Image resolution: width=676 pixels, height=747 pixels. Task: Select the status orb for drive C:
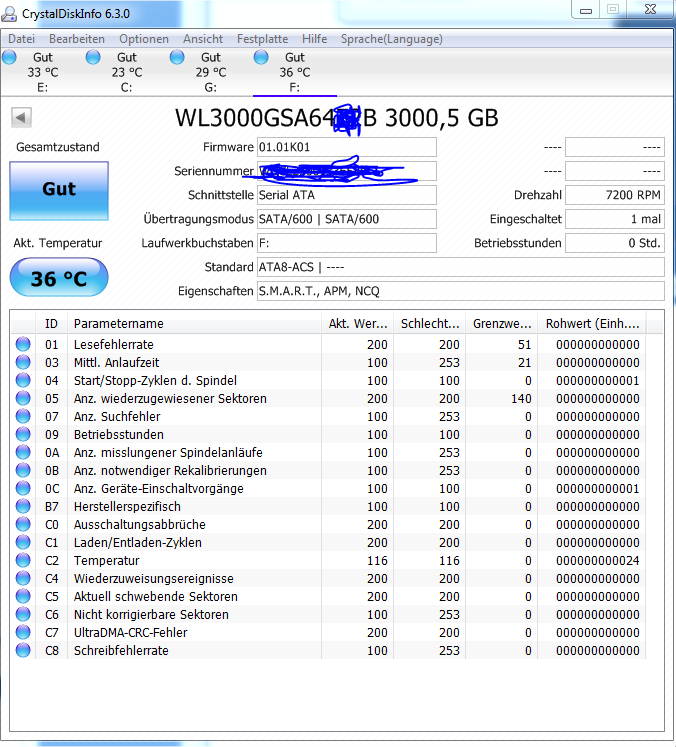[93, 58]
